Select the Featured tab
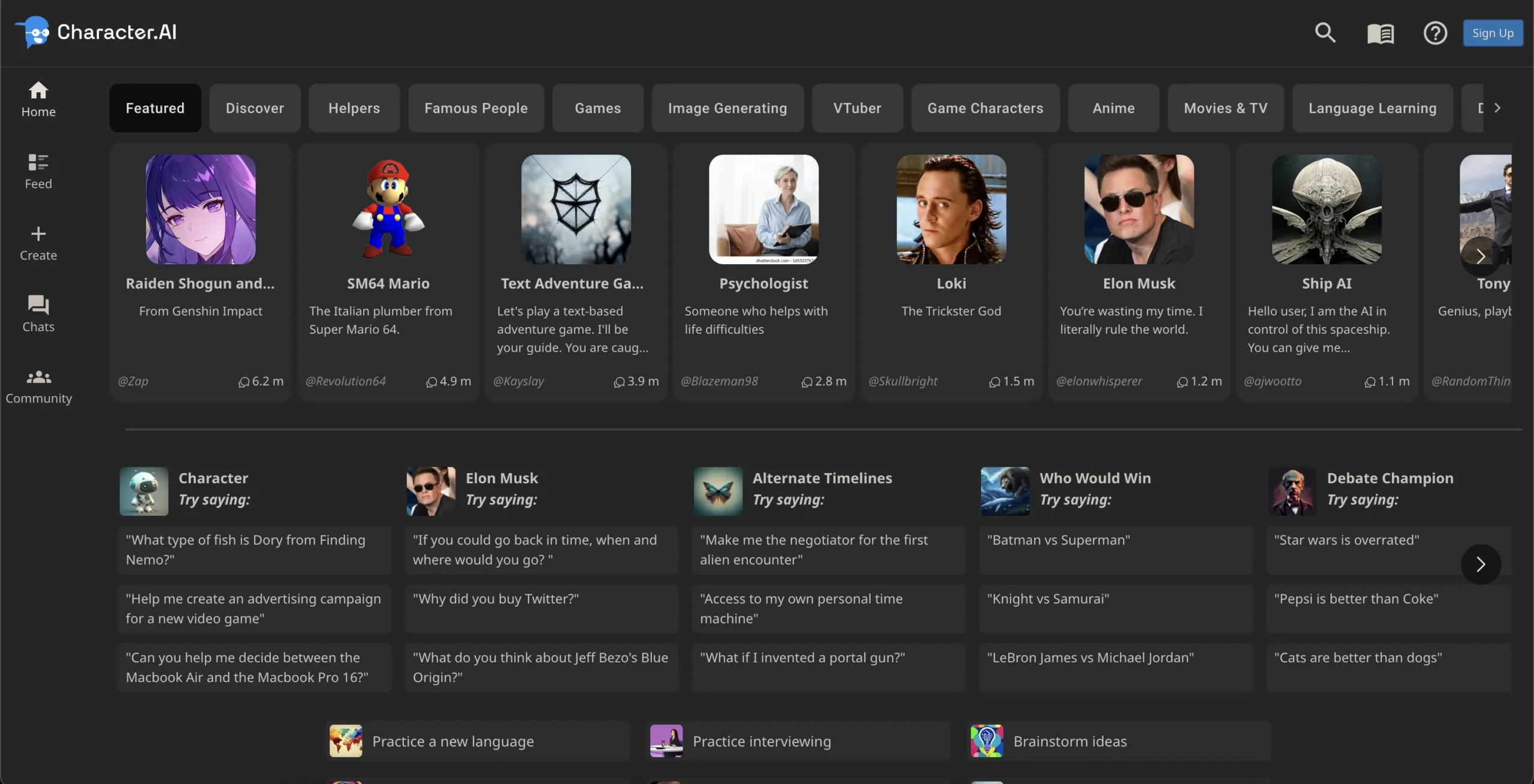 coord(155,108)
